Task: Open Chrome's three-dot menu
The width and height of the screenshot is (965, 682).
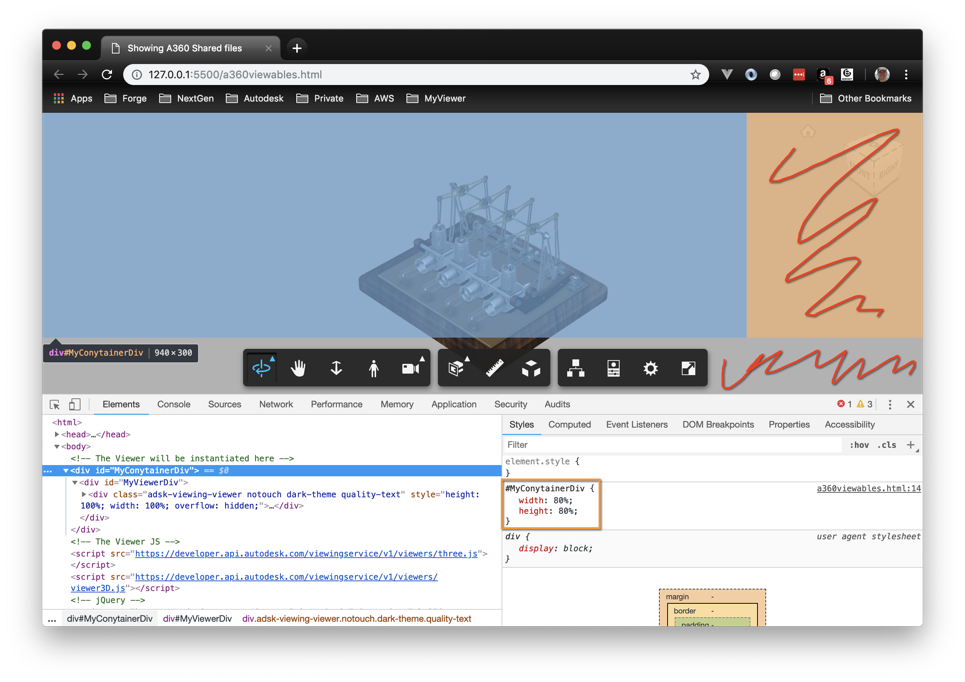Action: point(906,74)
